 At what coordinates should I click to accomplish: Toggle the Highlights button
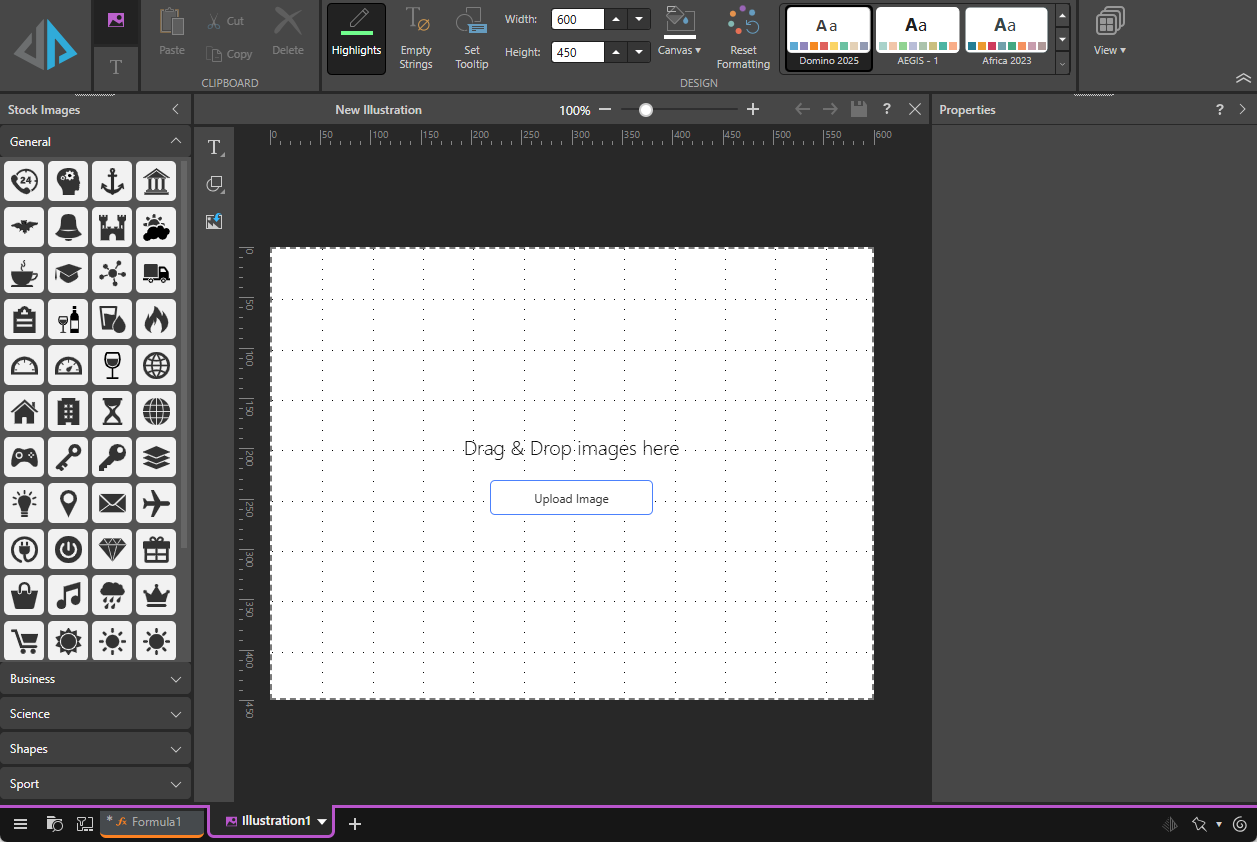pos(356,38)
